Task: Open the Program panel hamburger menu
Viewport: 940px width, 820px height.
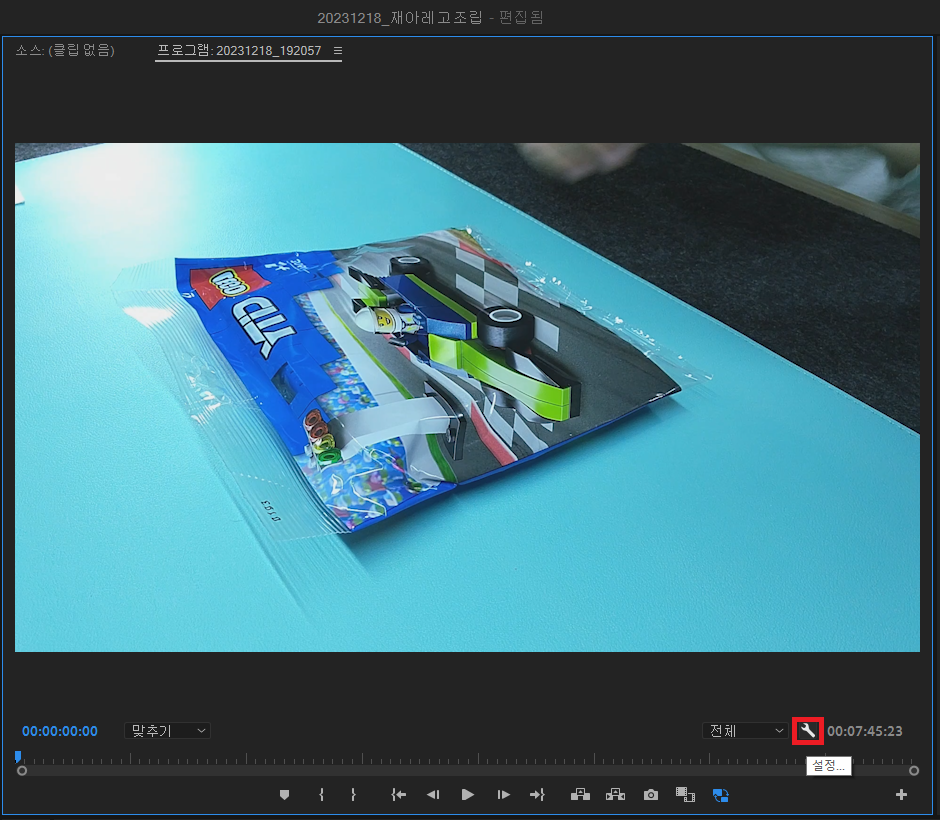Action: [338, 50]
